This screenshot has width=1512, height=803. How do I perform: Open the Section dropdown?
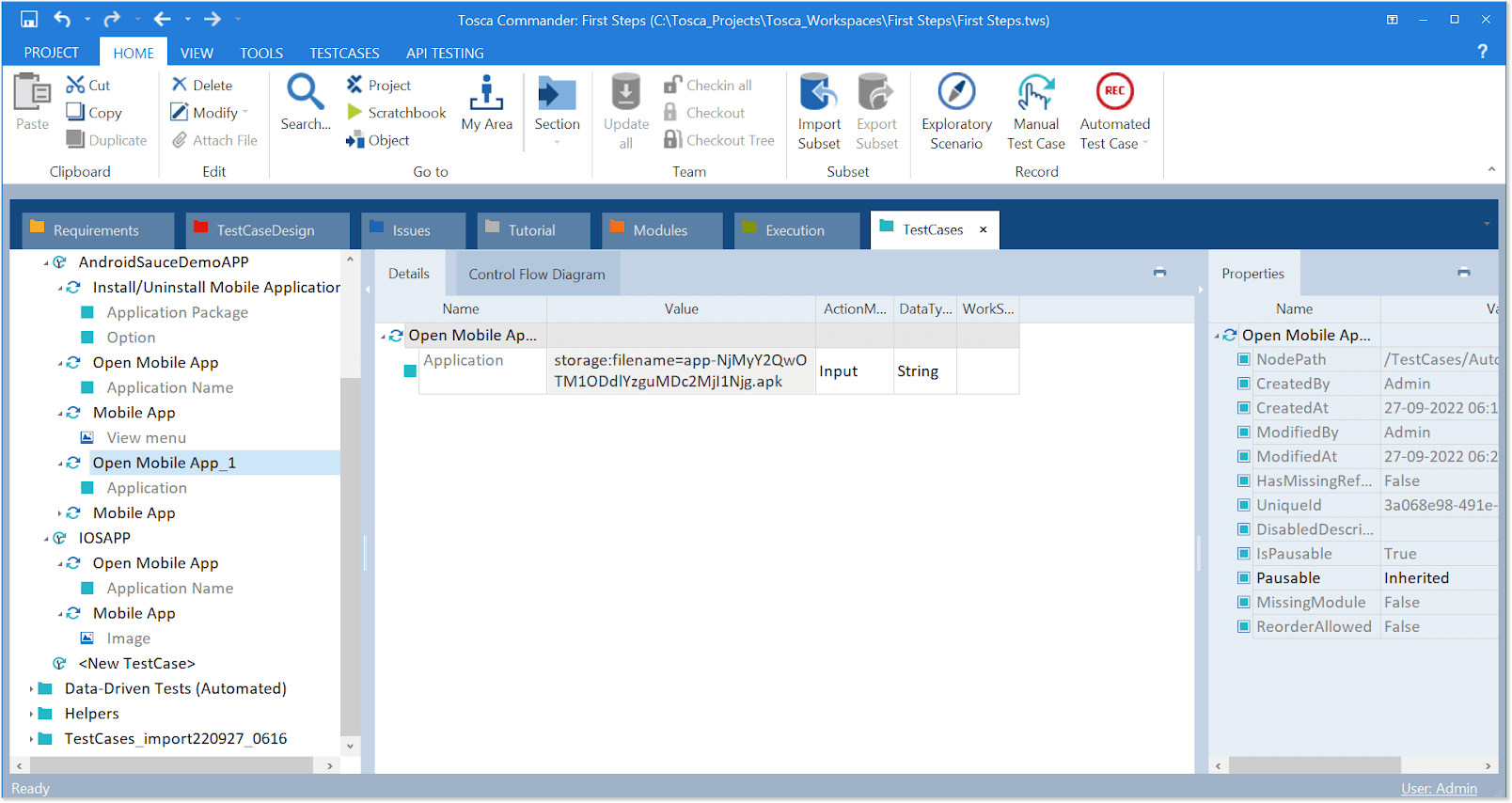tap(557, 143)
